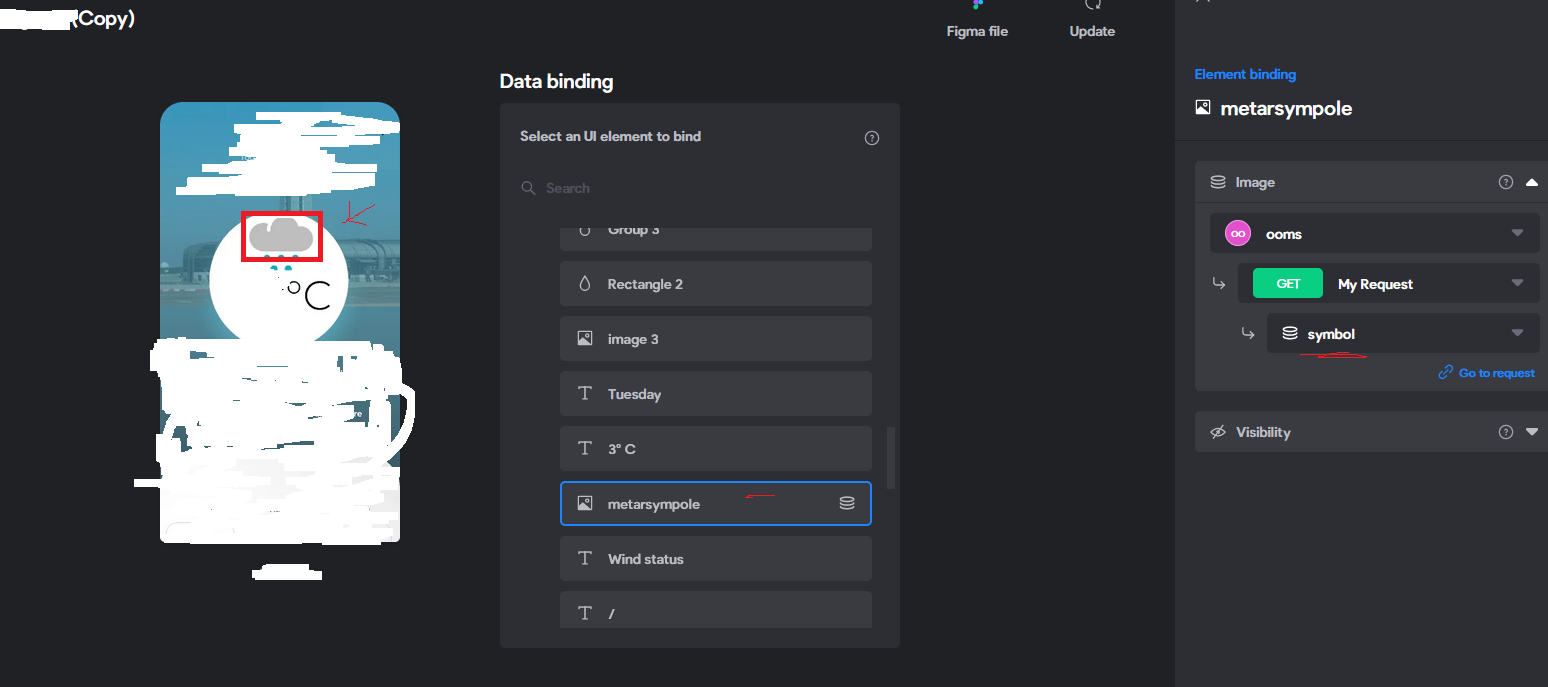Open help for Select an UI element

click(x=871, y=138)
